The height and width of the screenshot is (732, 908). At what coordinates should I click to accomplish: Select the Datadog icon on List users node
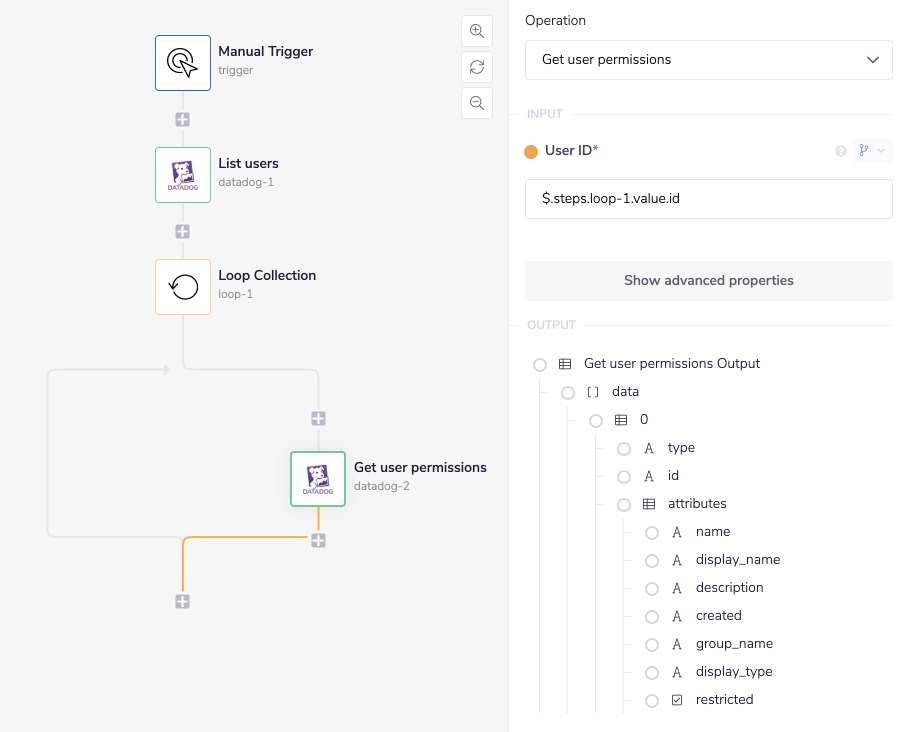click(x=183, y=175)
